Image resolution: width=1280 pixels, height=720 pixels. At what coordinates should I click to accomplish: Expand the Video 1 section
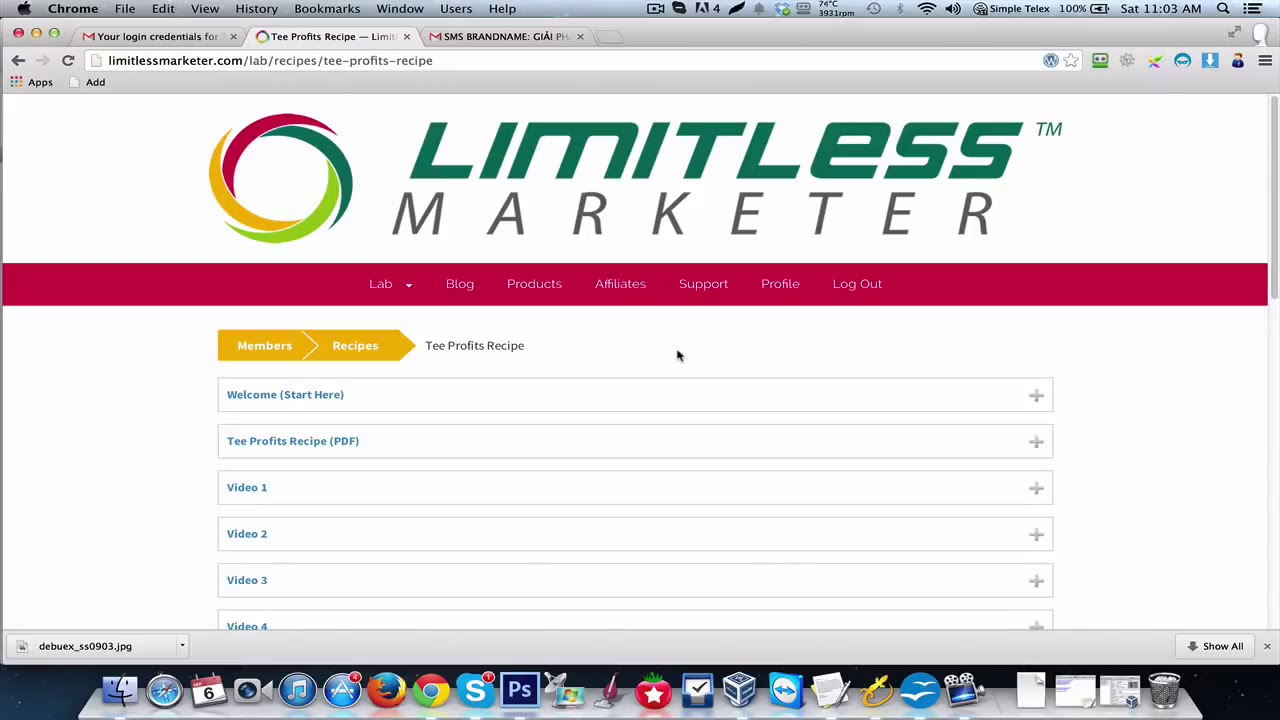click(x=635, y=488)
